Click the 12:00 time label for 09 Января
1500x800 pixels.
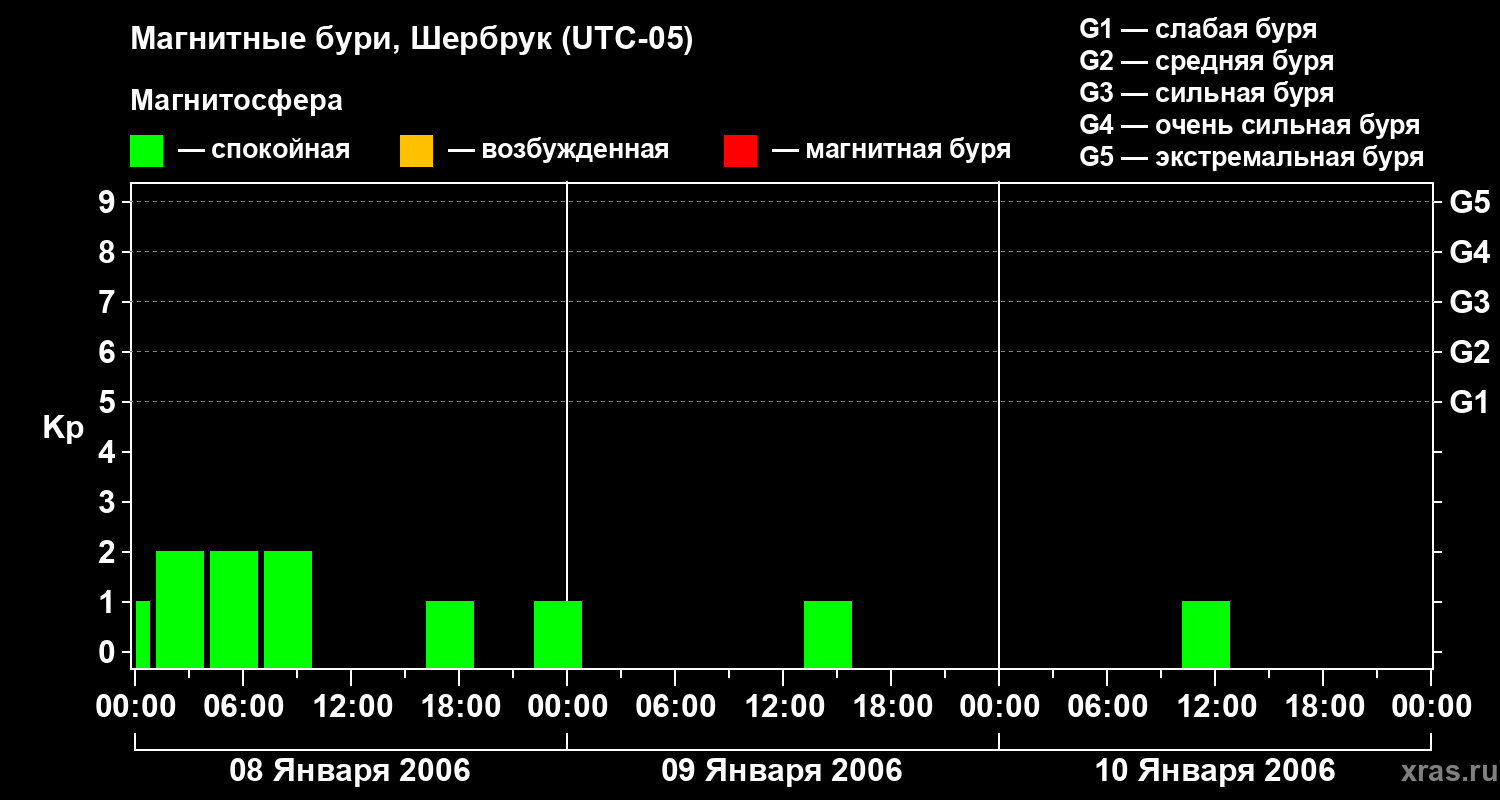tap(783, 707)
